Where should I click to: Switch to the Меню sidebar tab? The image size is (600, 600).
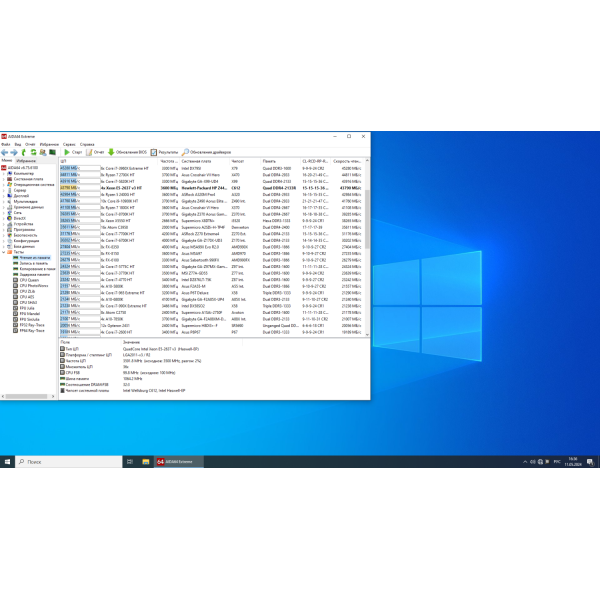coord(7,161)
